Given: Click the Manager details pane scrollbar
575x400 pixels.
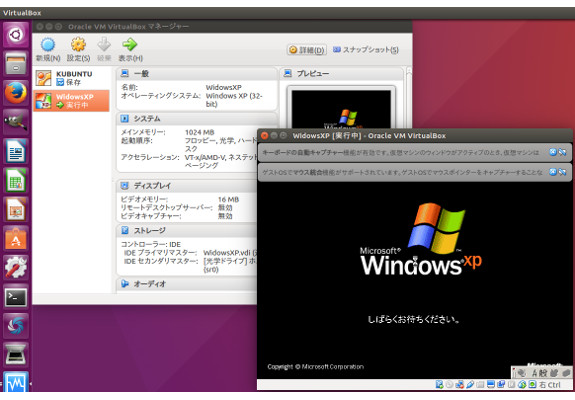Looking at the screenshot, I should 409,98.
